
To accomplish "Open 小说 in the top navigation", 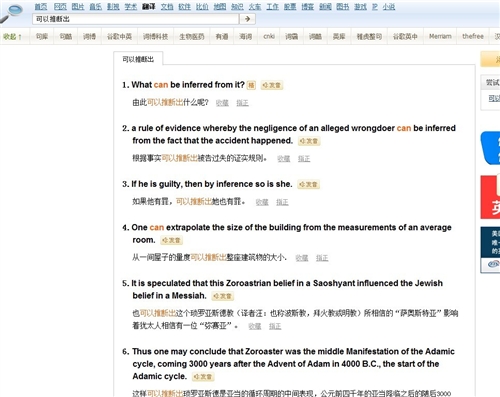I will click(x=389, y=7).
